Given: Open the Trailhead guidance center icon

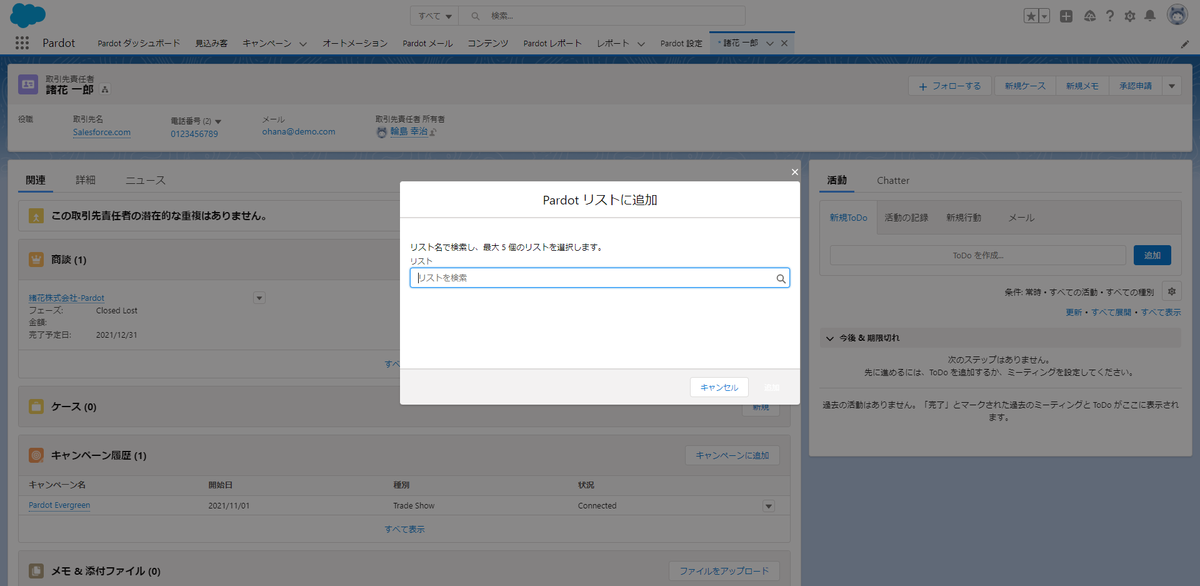Looking at the screenshot, I should coord(1089,16).
